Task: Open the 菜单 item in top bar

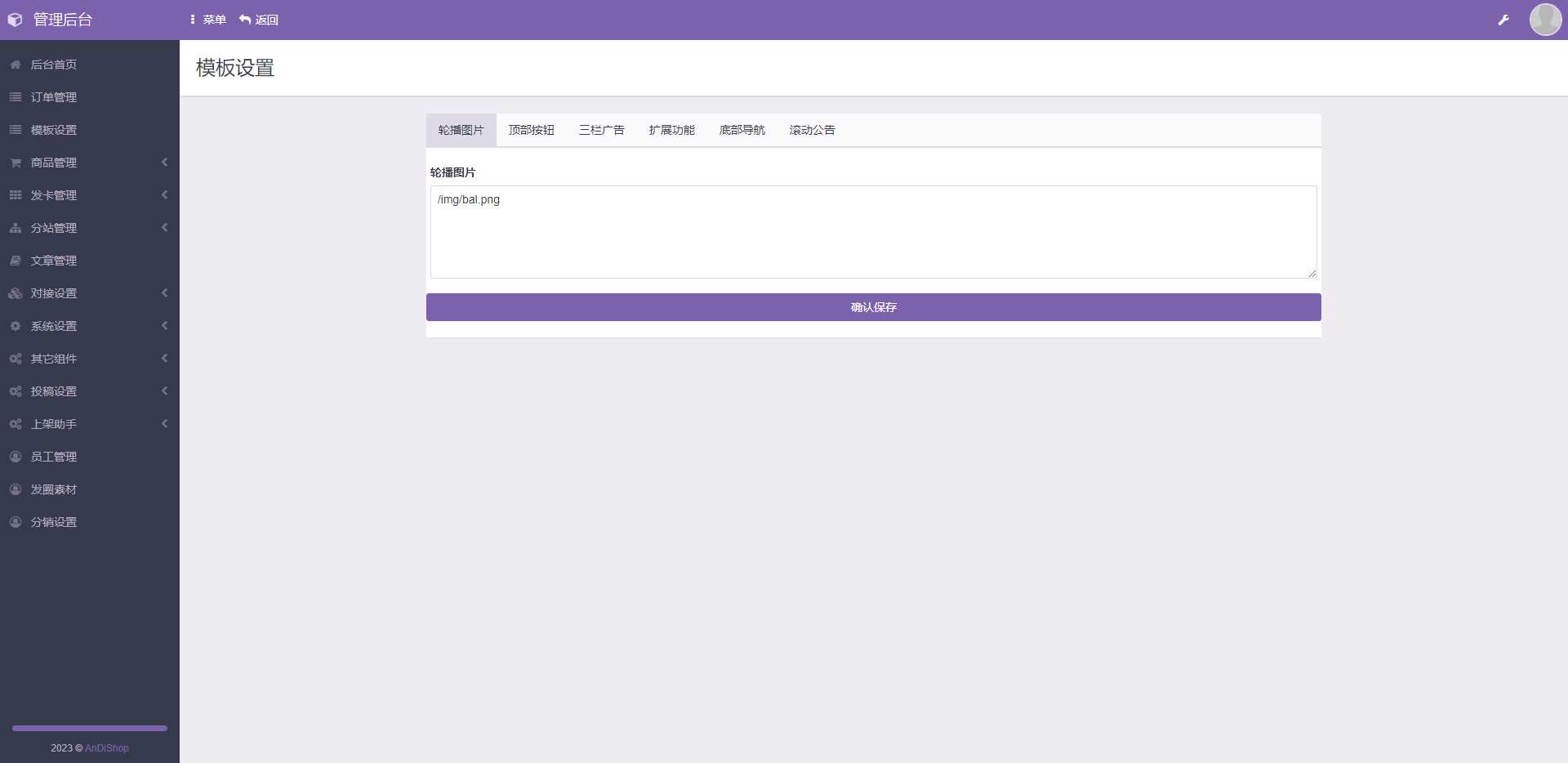Action: point(207,19)
